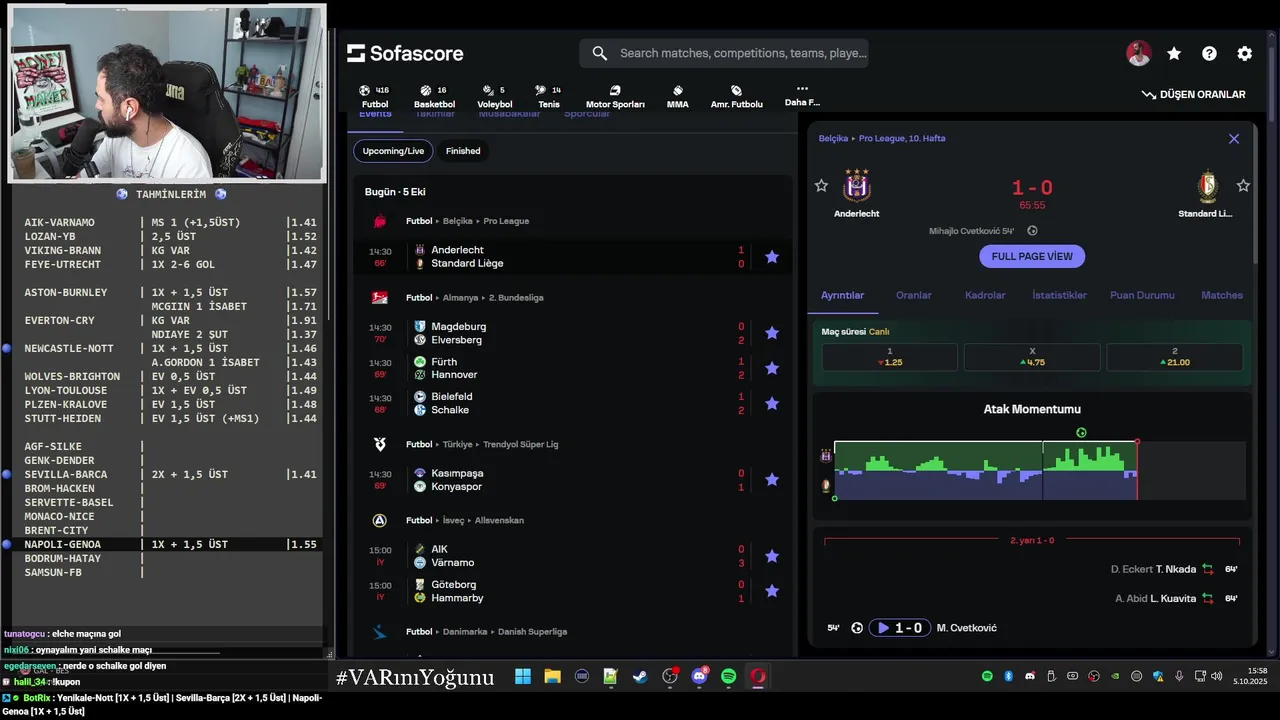Switch to Matches tab
This screenshot has width=1280, height=720.
tap(1222, 295)
